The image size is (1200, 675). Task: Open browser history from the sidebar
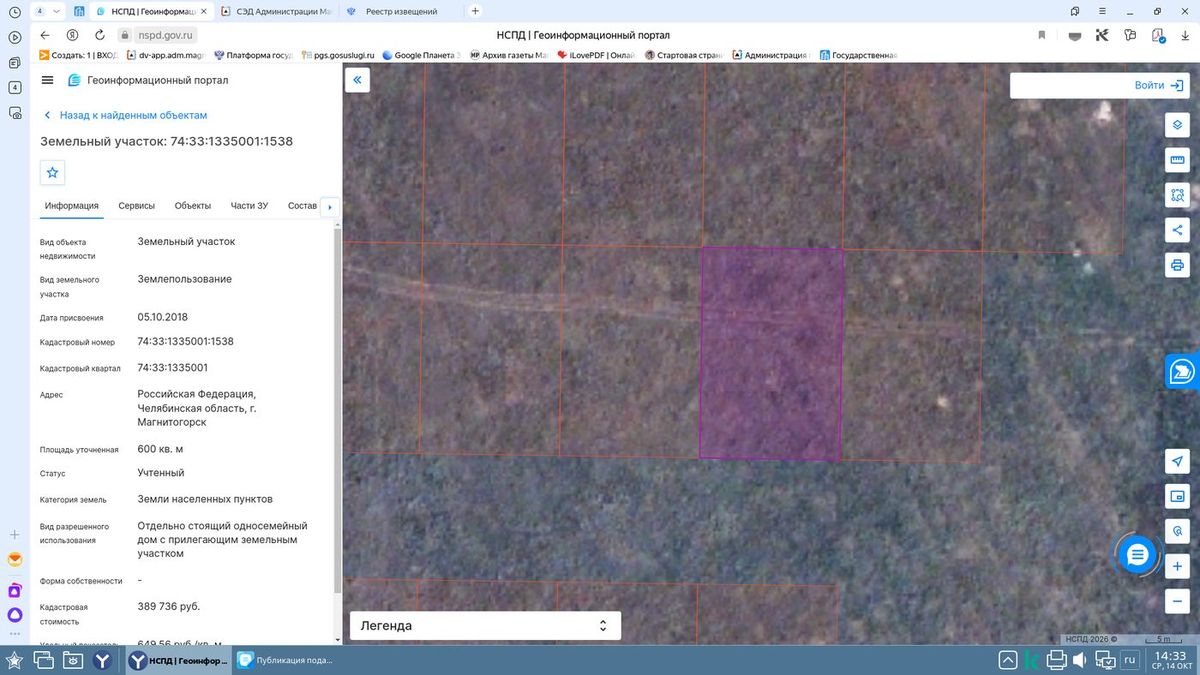pos(15,11)
